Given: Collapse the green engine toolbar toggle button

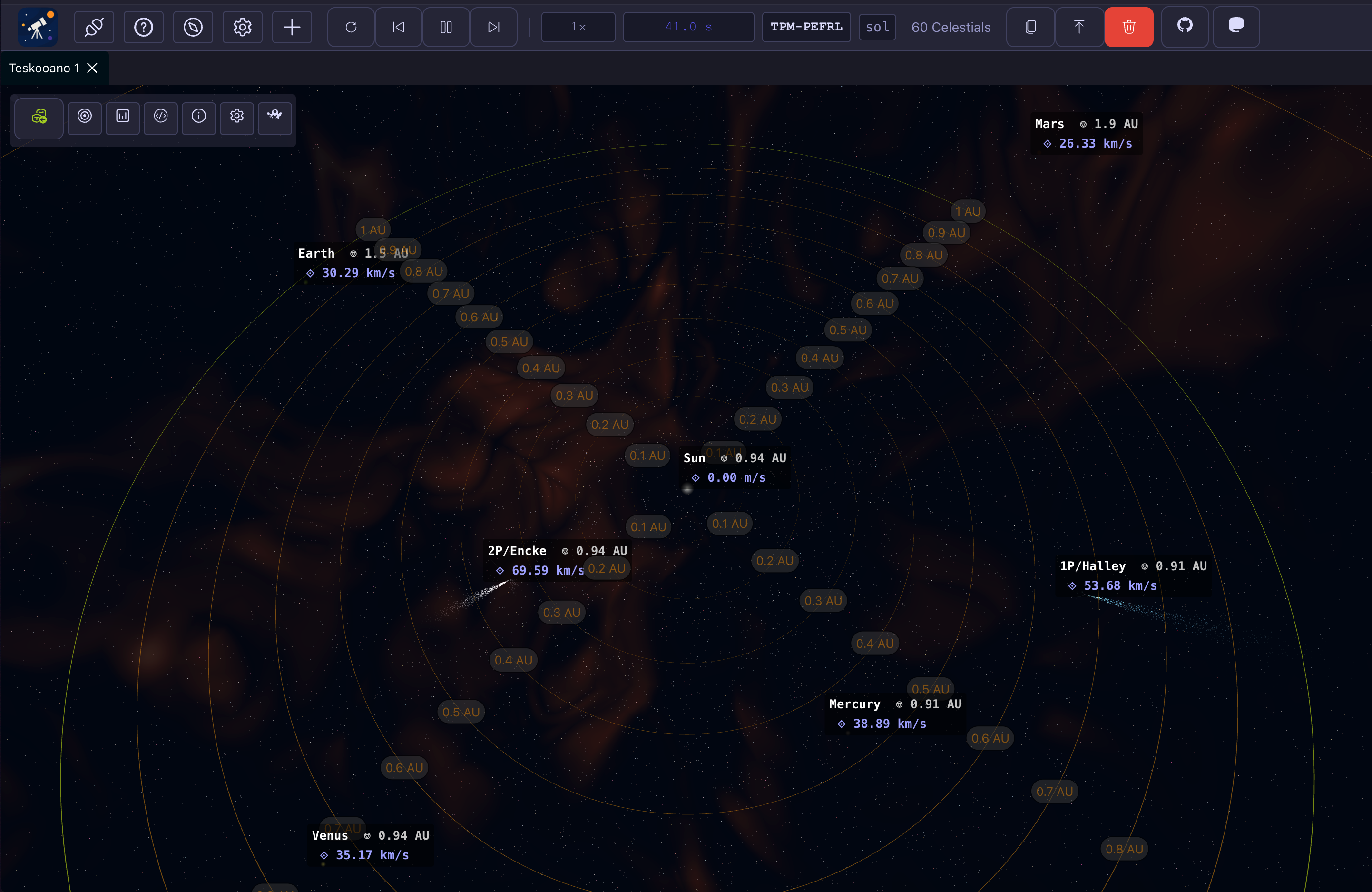Looking at the screenshot, I should point(39,118).
